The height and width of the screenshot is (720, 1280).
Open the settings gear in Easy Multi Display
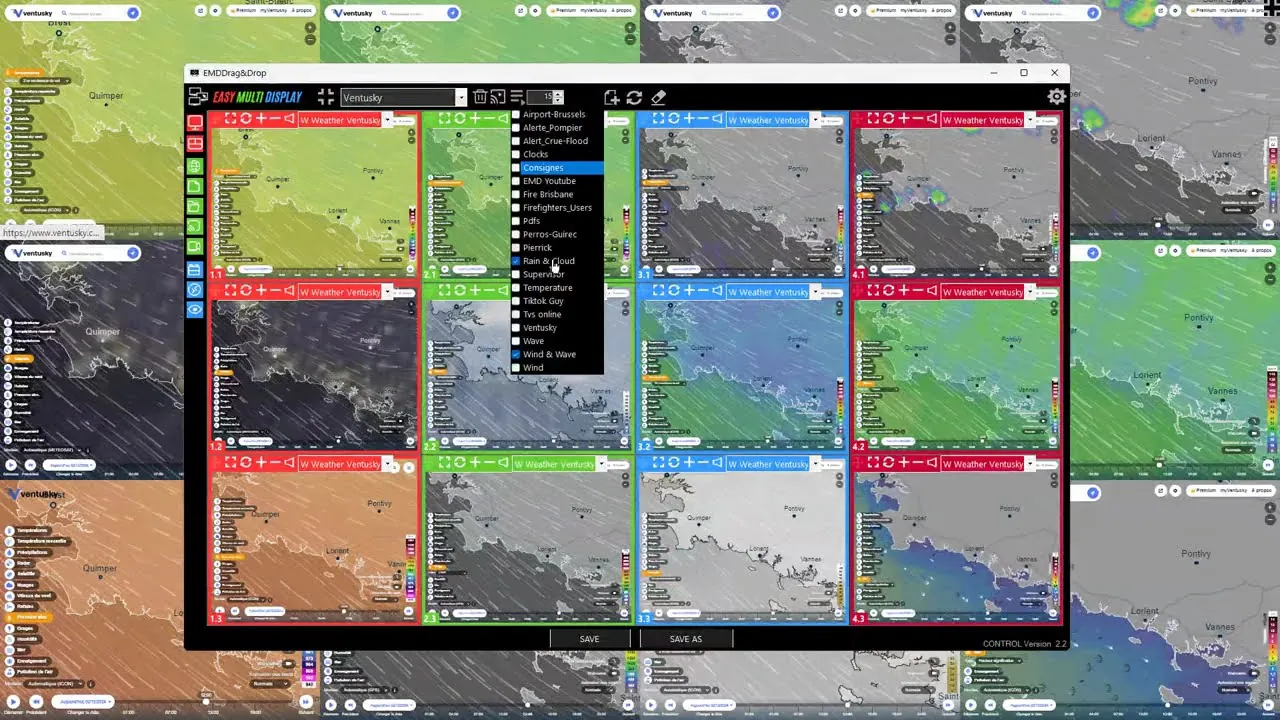point(1056,97)
